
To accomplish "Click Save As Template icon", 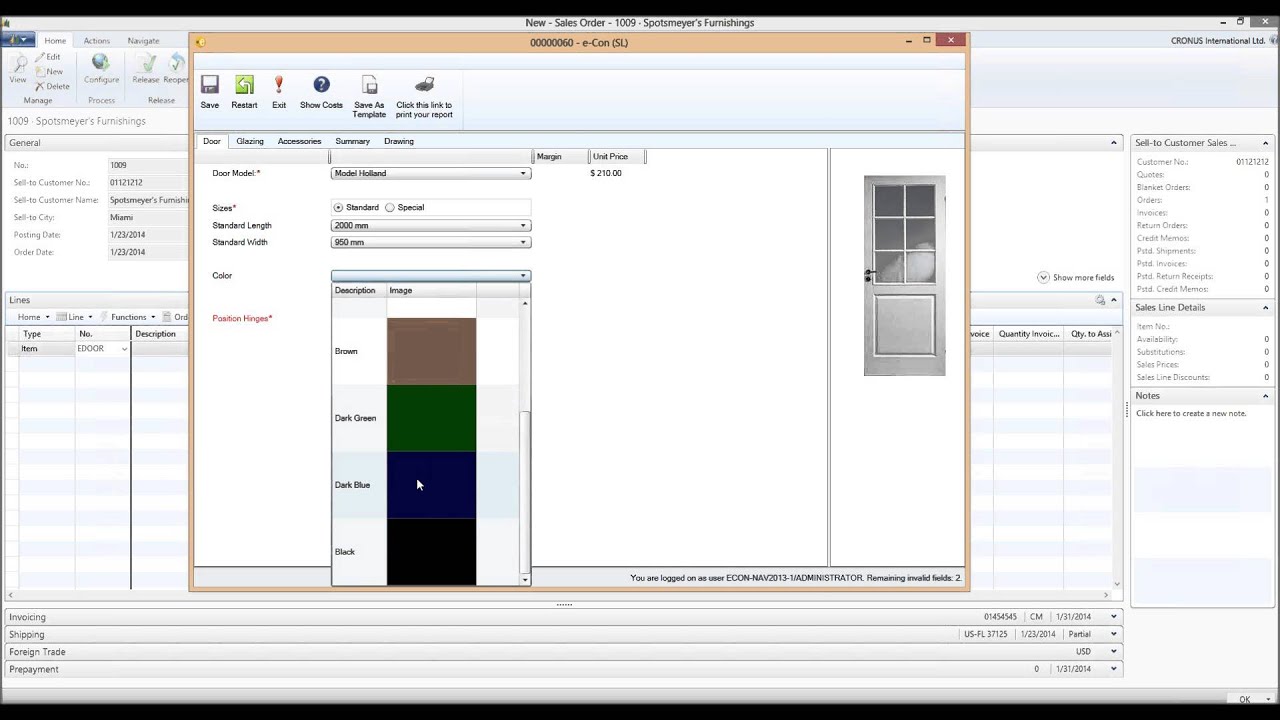I will tap(369, 85).
